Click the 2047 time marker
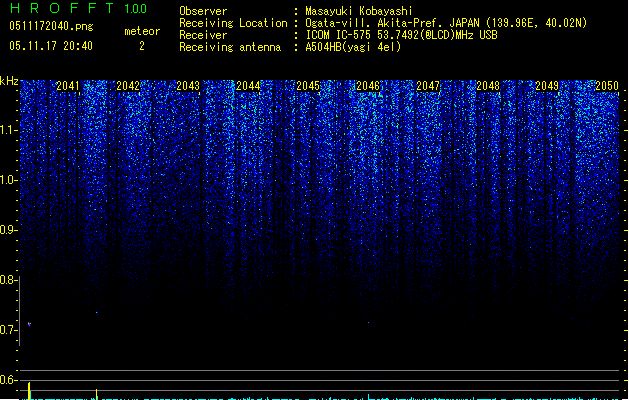 [428, 85]
